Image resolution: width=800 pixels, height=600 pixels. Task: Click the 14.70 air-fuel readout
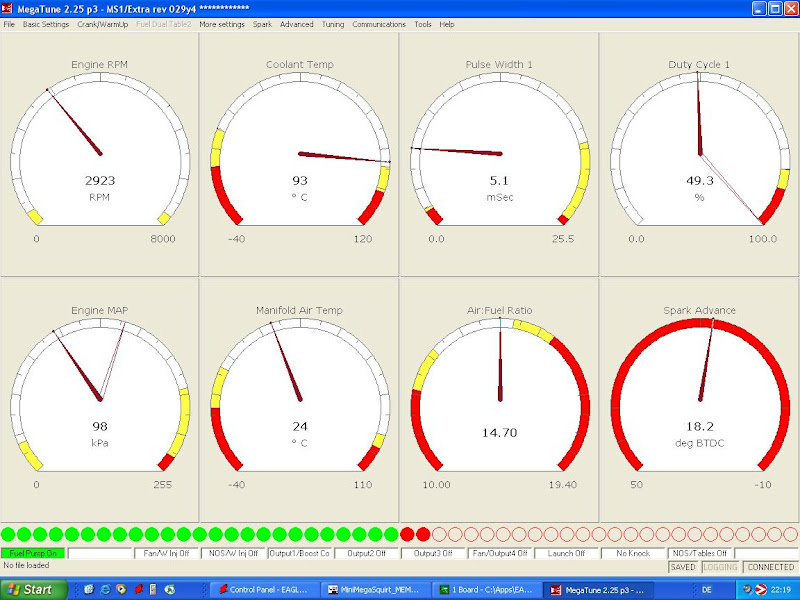(x=499, y=433)
